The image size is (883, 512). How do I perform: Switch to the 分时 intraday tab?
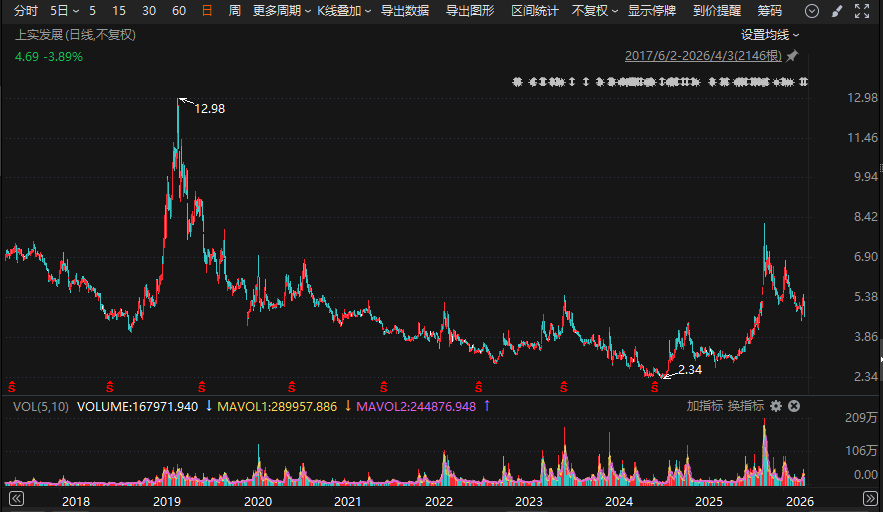click(x=26, y=11)
